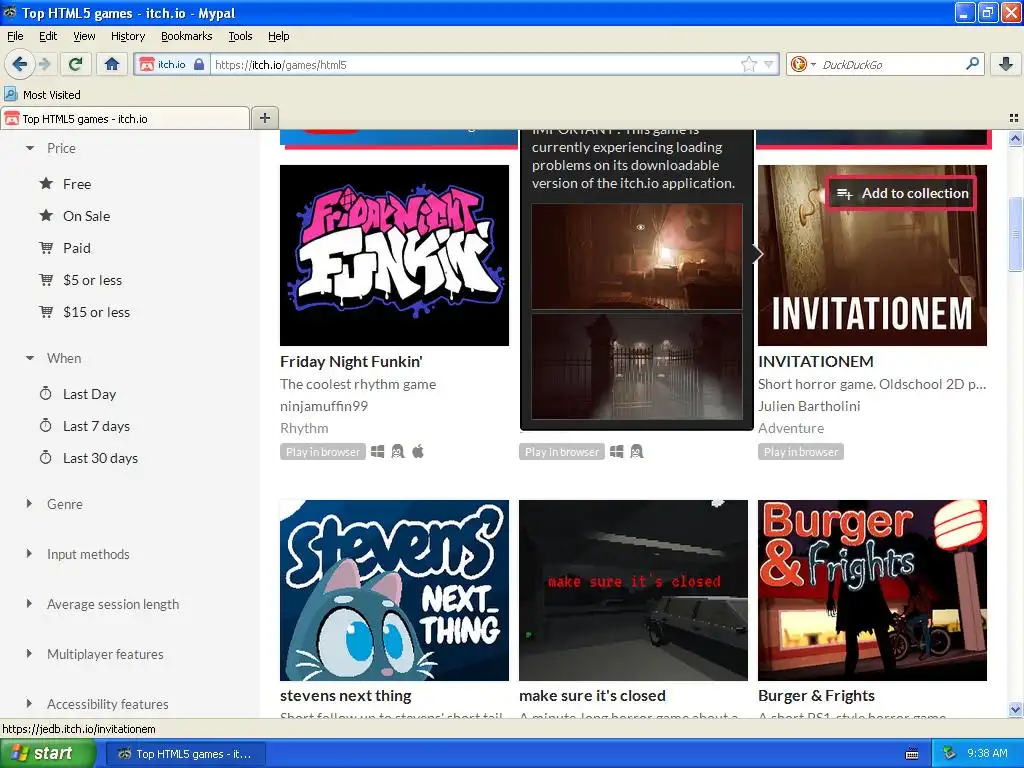The height and width of the screenshot is (768, 1024).
Task: Open the Friday Night Funkin' title link
Action: click(351, 361)
